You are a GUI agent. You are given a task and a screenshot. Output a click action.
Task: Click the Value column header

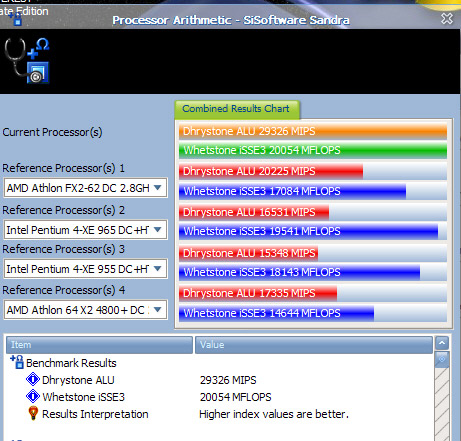point(314,345)
